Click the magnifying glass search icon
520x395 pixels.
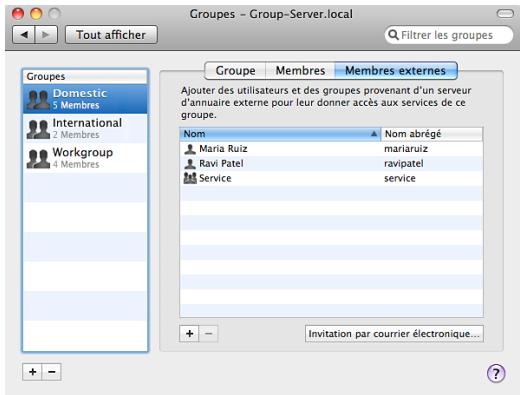(x=394, y=35)
